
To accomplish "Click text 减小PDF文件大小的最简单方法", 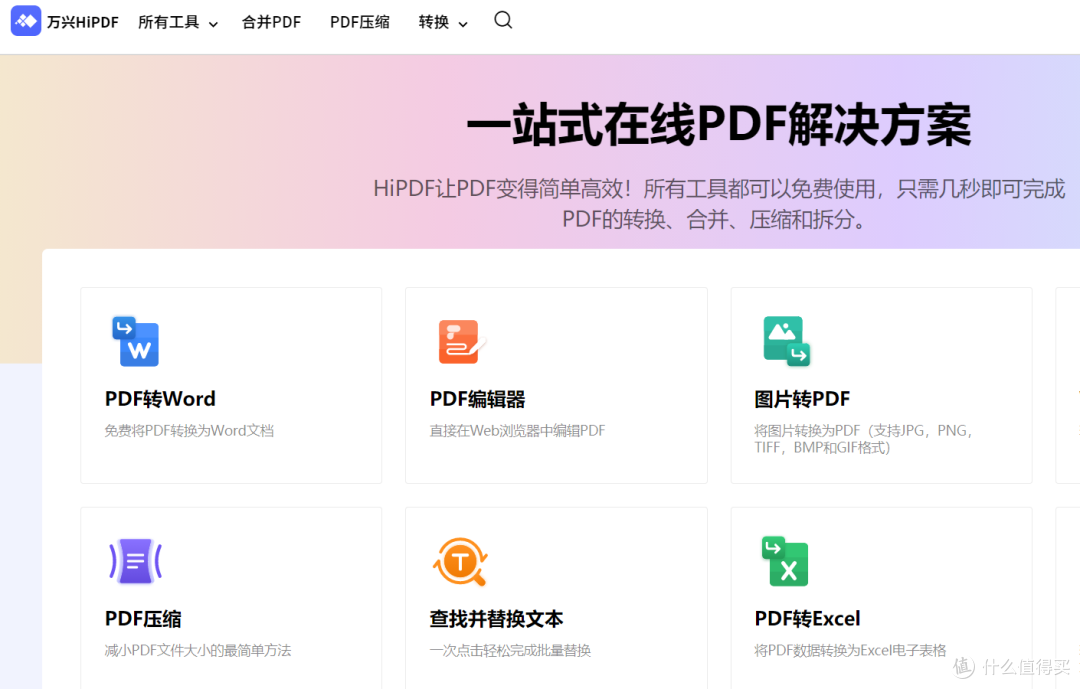I will pos(198,650).
